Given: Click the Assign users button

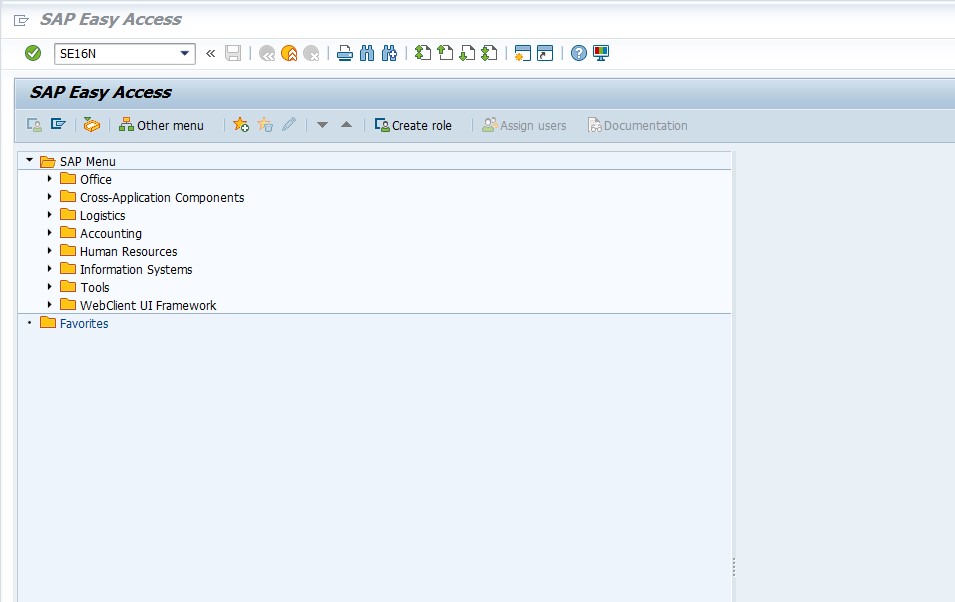Looking at the screenshot, I should click(524, 126).
